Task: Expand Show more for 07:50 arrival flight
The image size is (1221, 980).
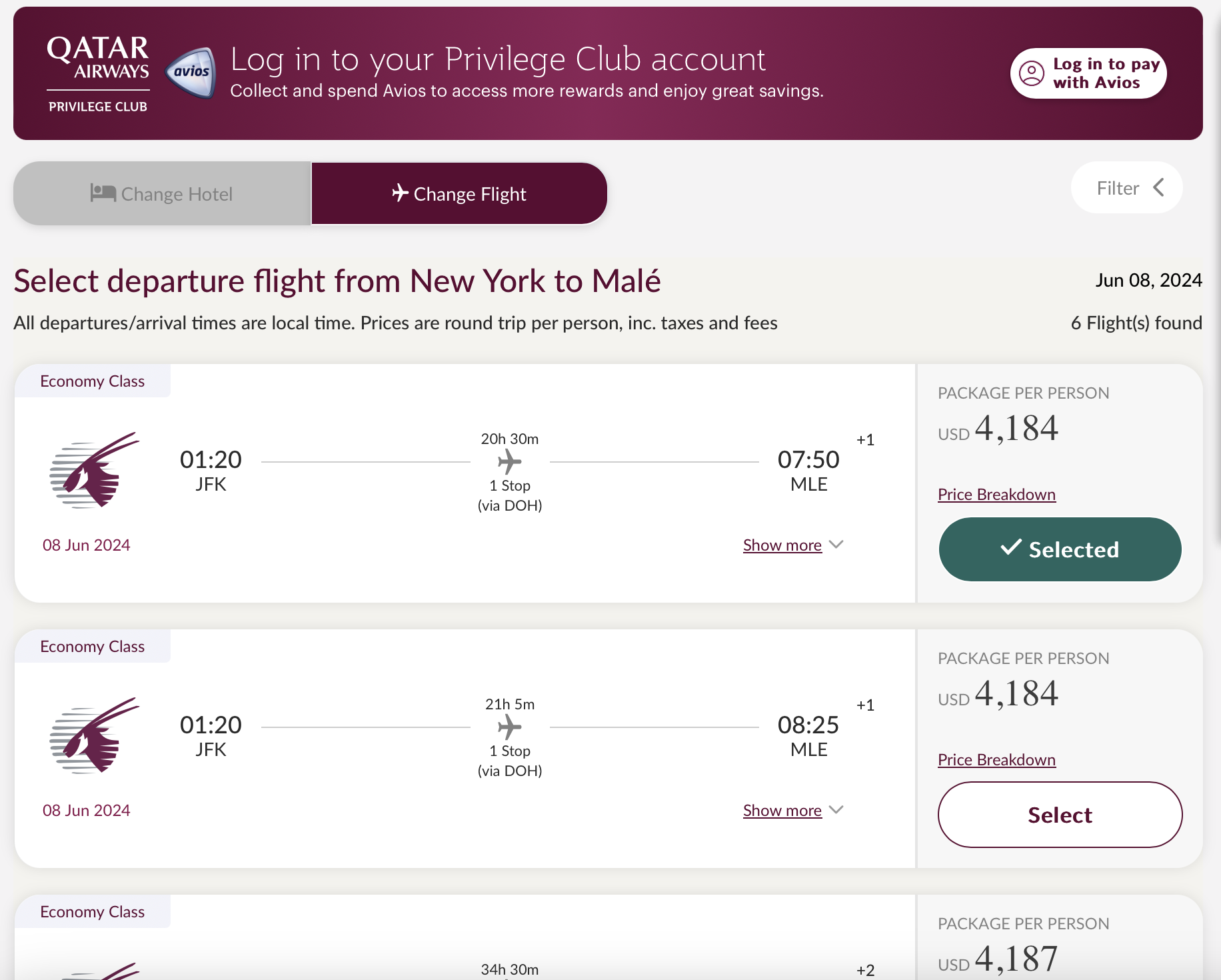Action: tap(793, 545)
